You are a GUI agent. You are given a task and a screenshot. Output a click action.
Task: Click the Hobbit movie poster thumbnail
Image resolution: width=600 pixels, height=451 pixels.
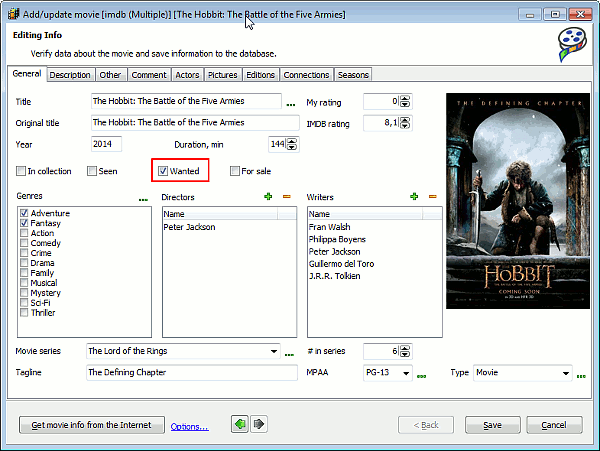click(x=518, y=201)
